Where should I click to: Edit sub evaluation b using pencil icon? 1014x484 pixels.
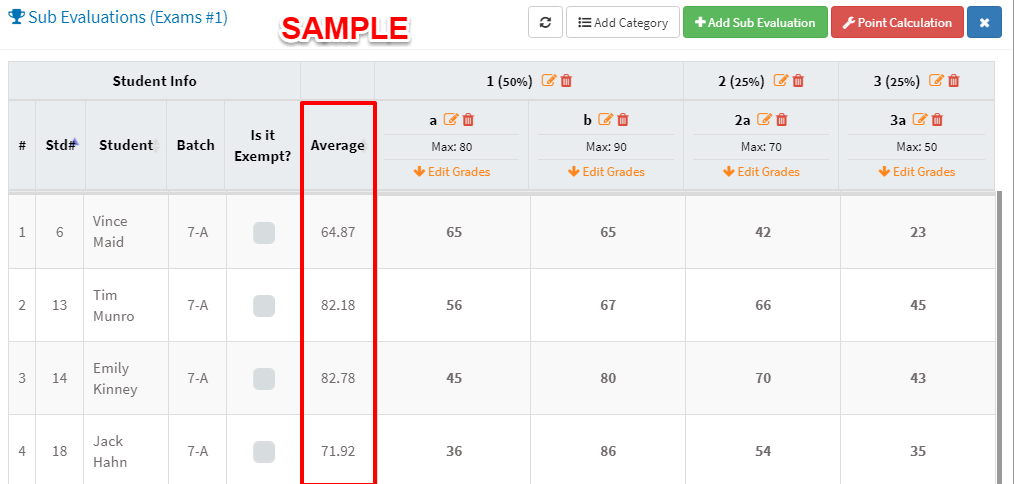click(605, 120)
